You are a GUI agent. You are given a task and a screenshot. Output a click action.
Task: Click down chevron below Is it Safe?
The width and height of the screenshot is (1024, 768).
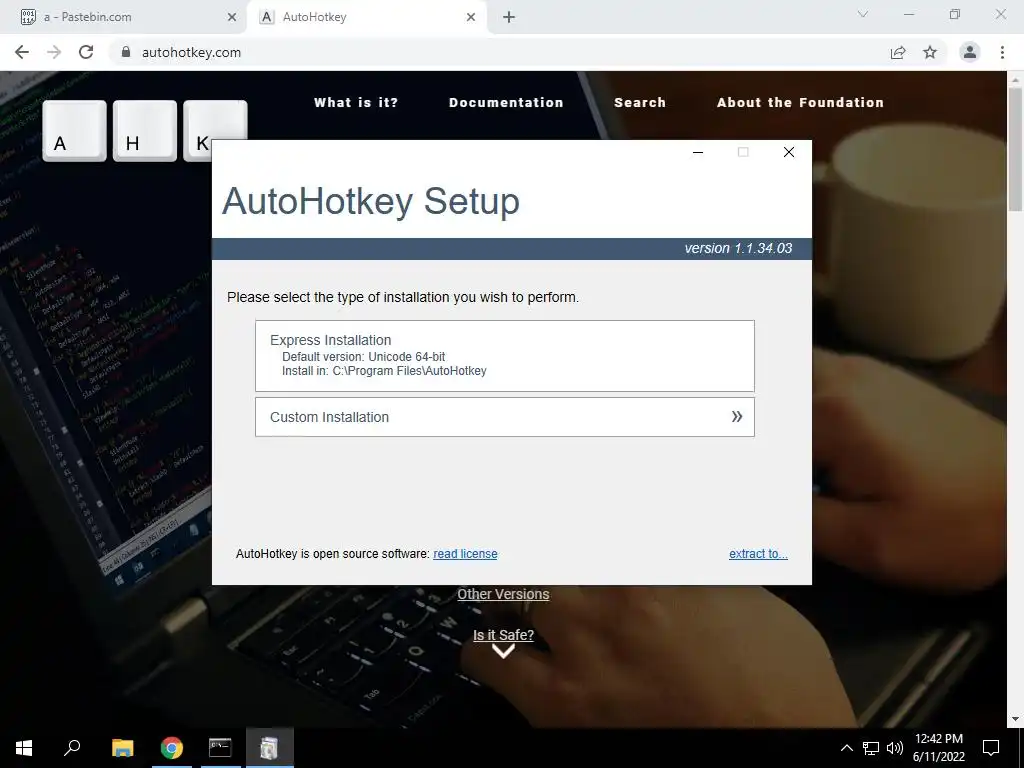[503, 651]
